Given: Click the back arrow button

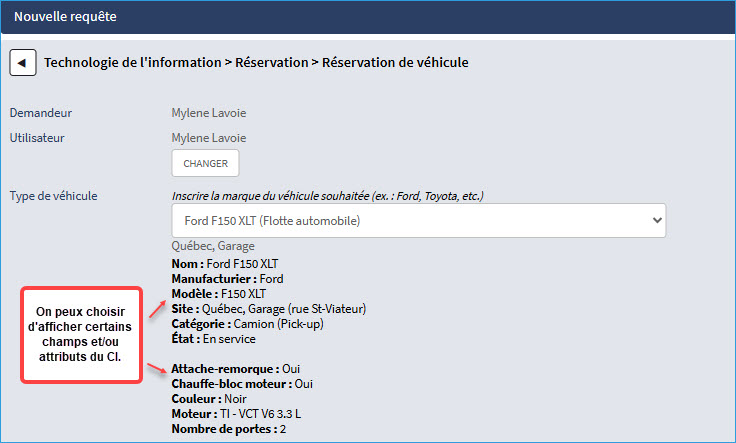Looking at the screenshot, I should [x=23, y=62].
